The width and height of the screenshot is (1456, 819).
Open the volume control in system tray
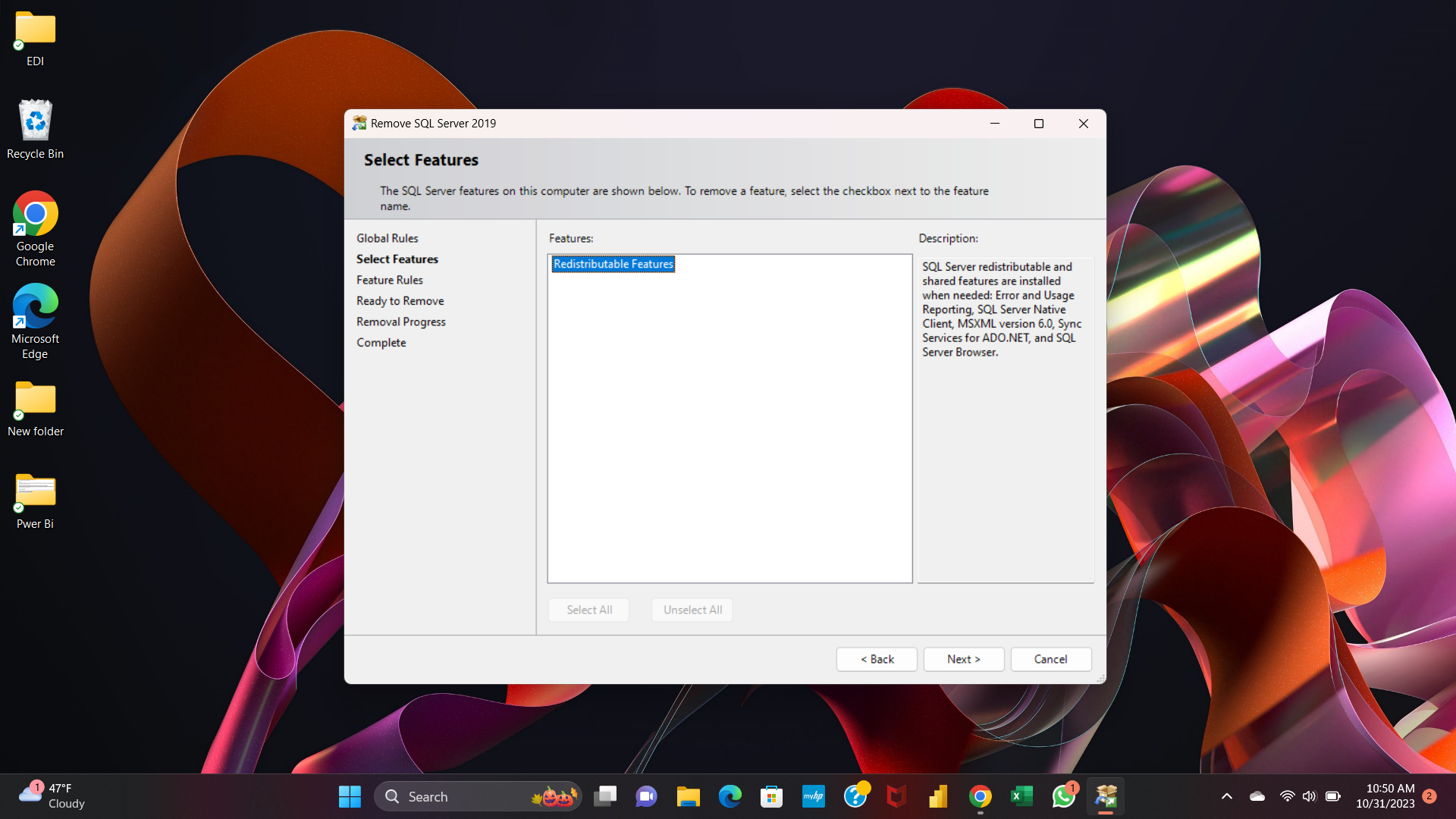pyautogui.click(x=1309, y=796)
